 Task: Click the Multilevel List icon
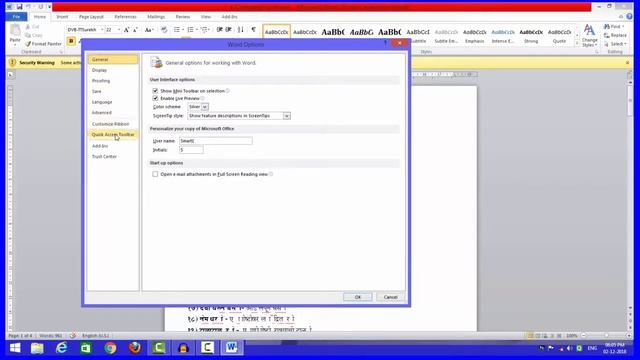205,30
